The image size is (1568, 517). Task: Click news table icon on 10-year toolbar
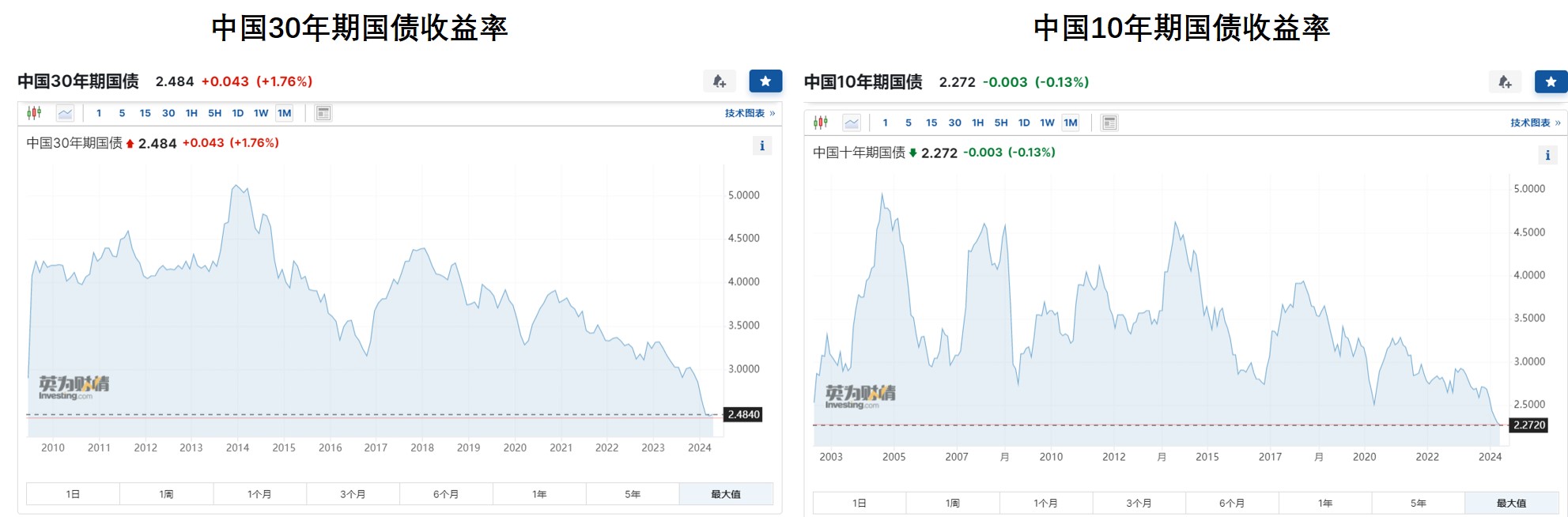coord(1109,123)
